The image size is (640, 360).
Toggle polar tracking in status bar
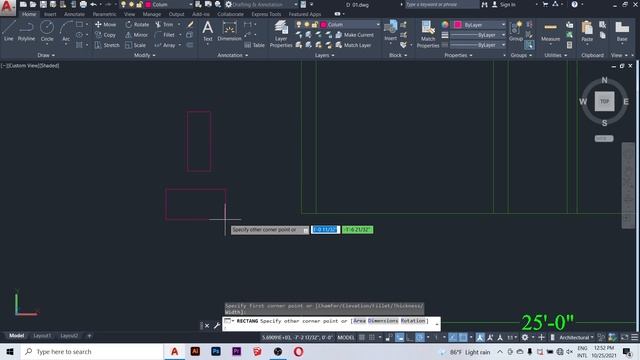click(420, 337)
